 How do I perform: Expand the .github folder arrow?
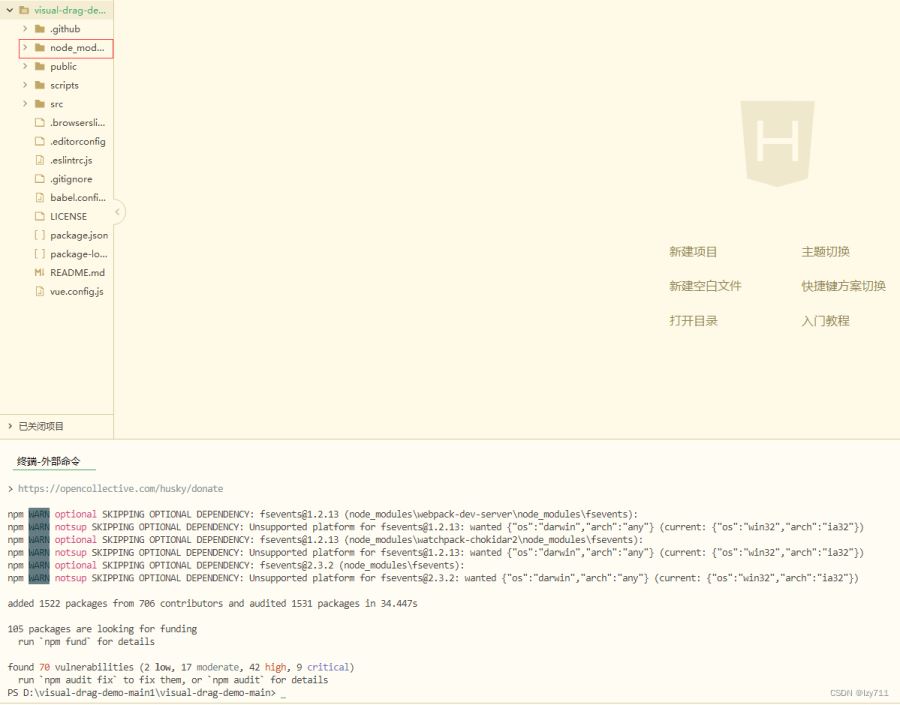pyautogui.click(x=25, y=29)
